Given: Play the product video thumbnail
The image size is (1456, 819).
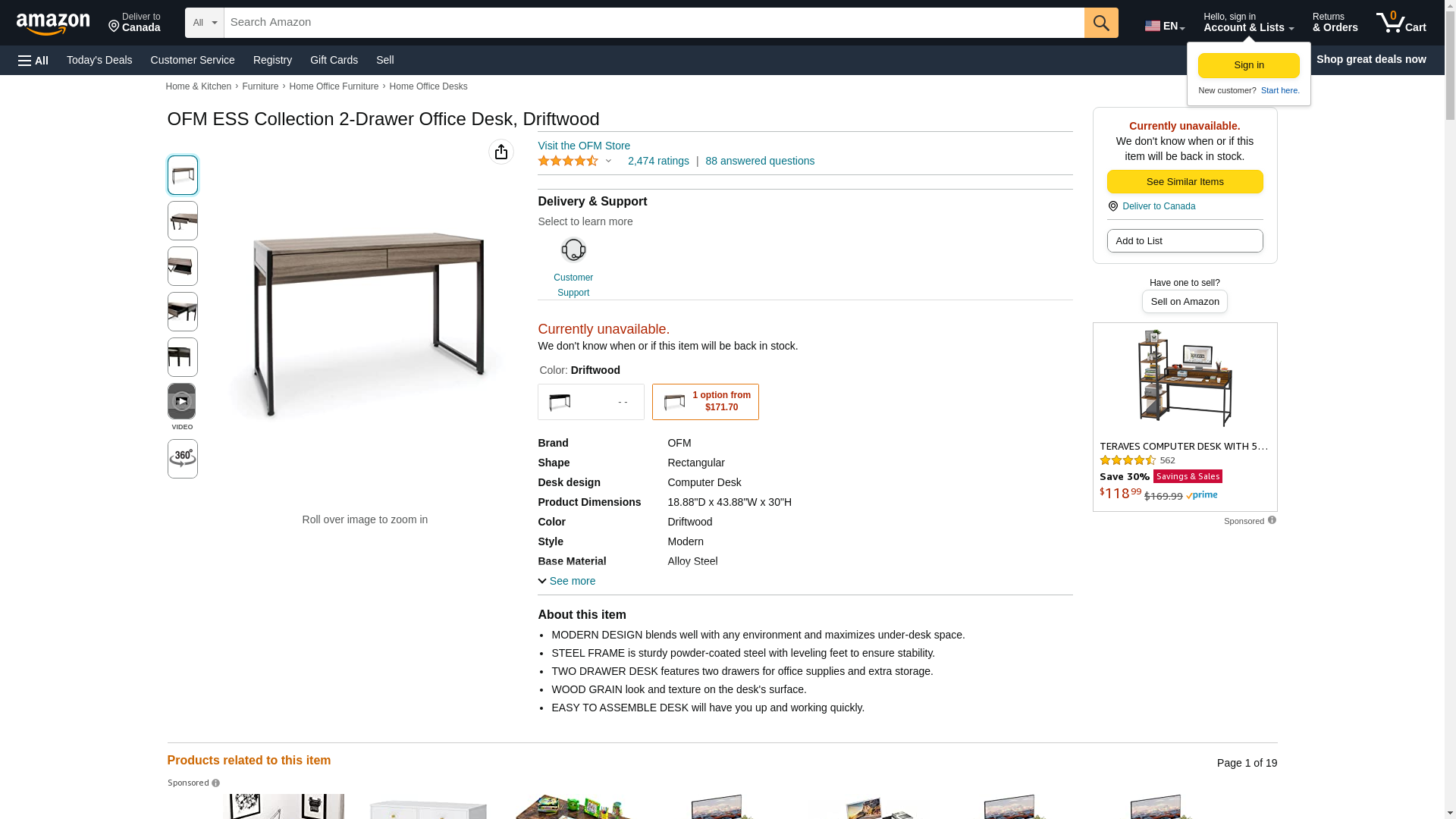Looking at the screenshot, I should pyautogui.click(x=181, y=401).
